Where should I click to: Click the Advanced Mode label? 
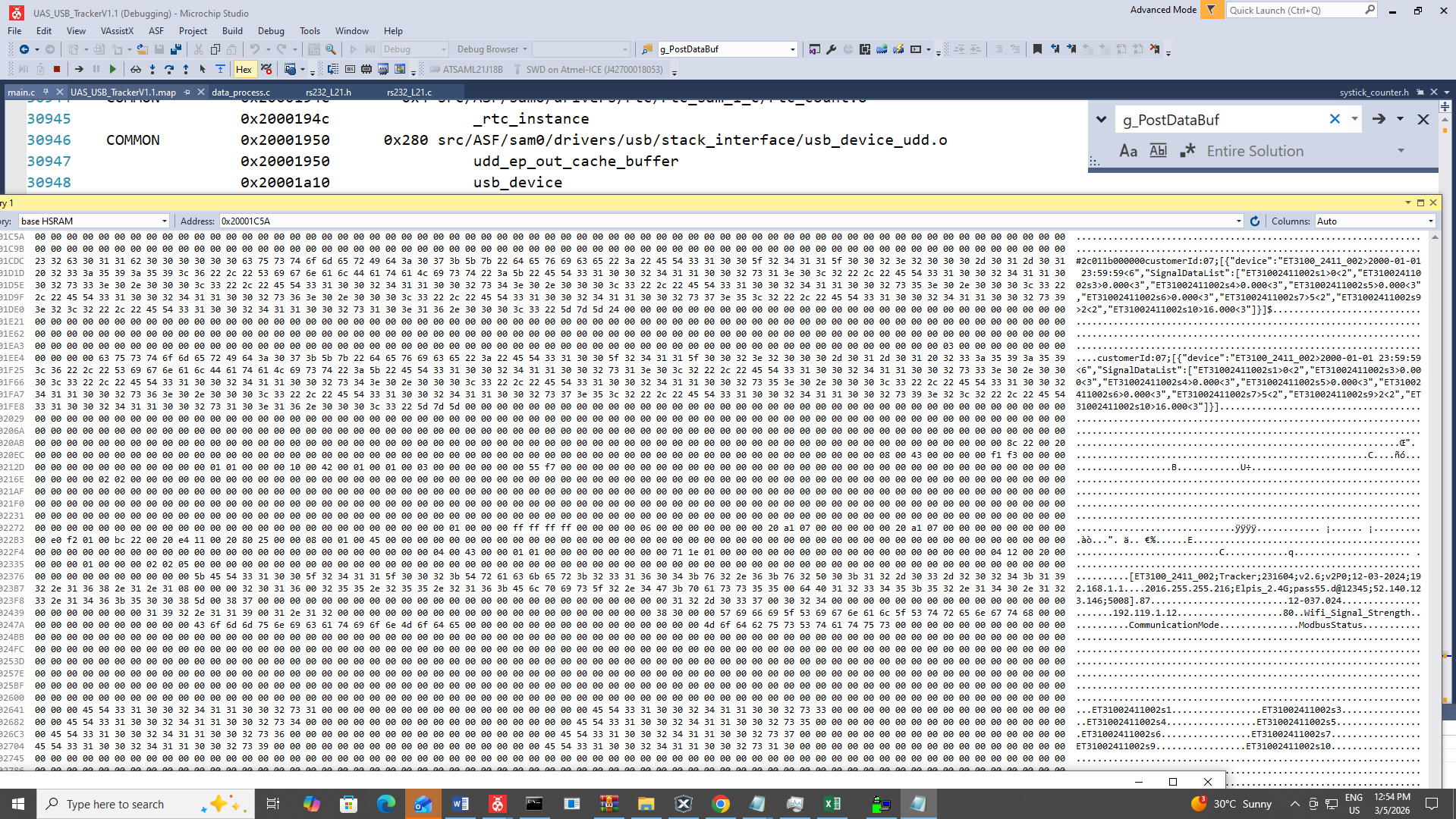(1162, 10)
